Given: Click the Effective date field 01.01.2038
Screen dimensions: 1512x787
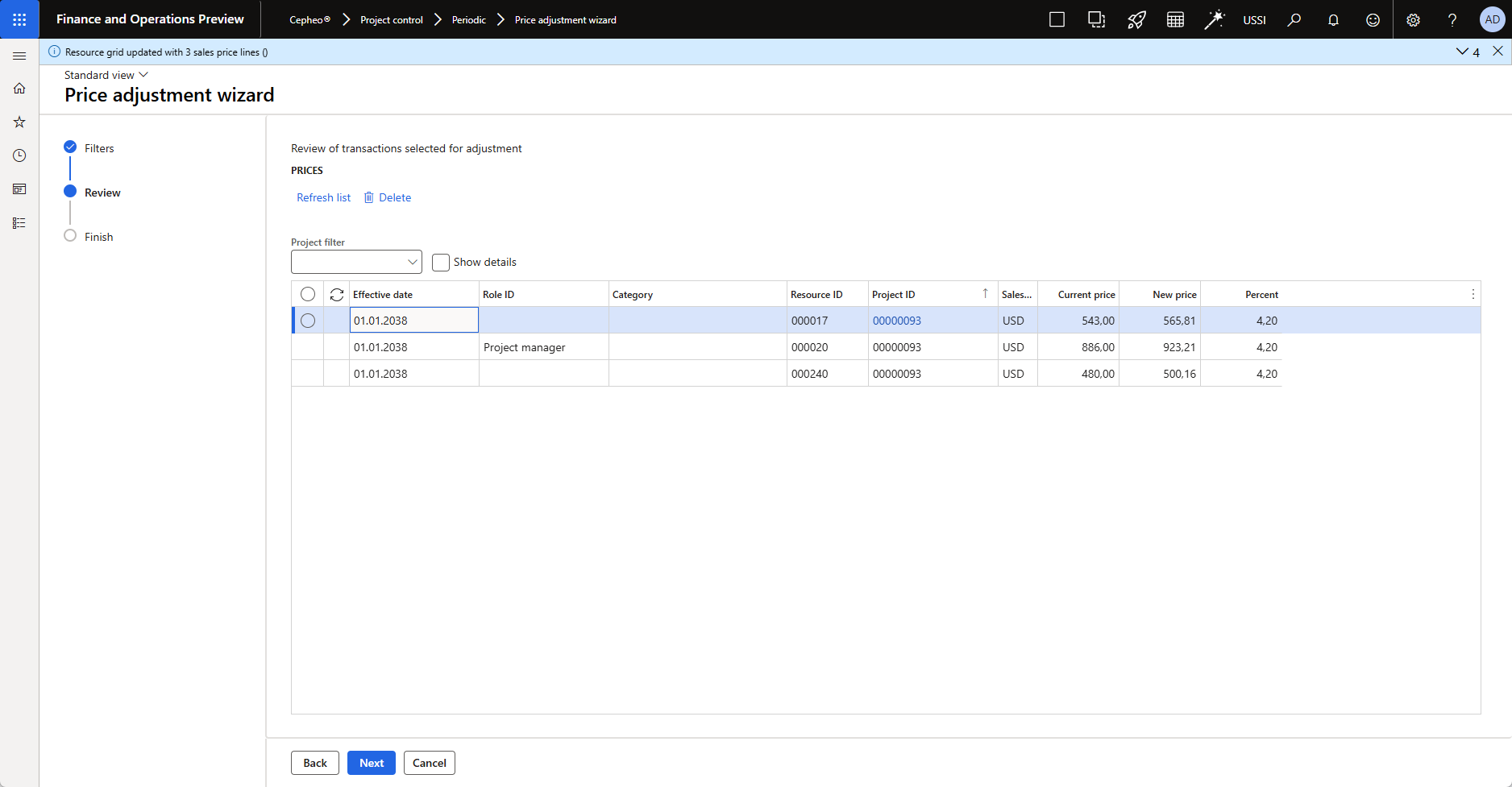Looking at the screenshot, I should (413, 321).
